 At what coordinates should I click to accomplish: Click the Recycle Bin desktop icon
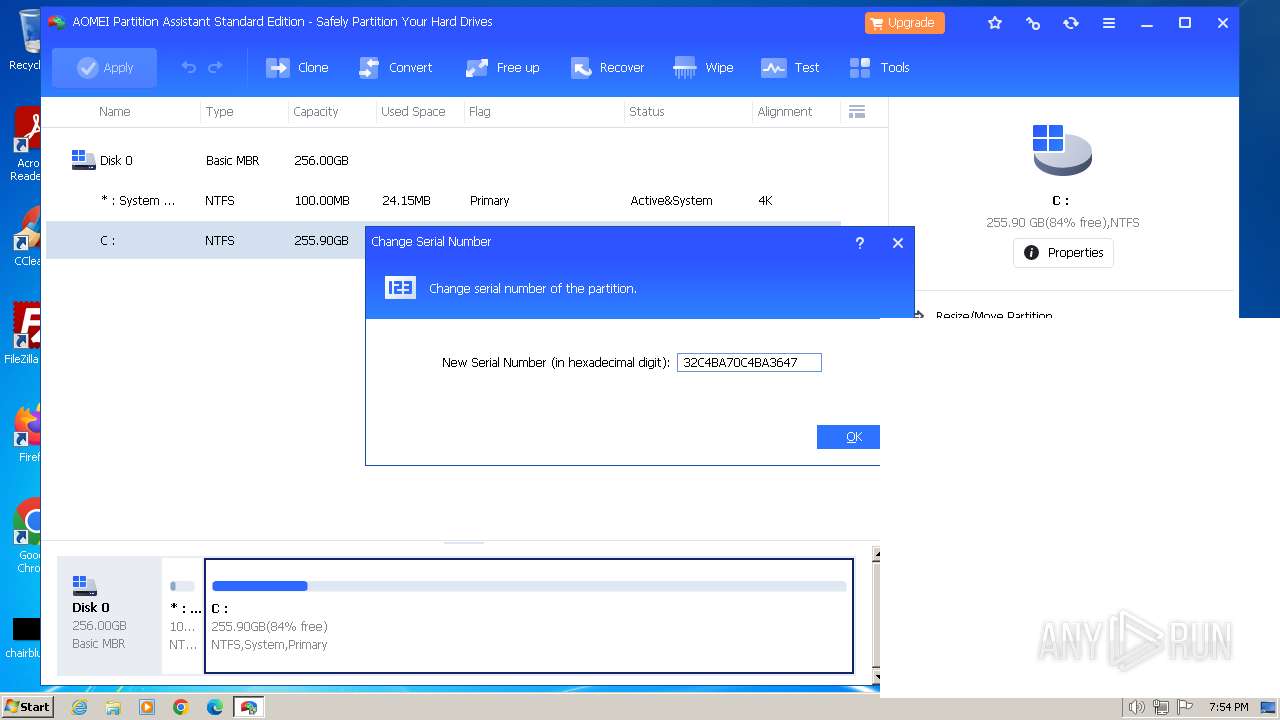[26, 40]
